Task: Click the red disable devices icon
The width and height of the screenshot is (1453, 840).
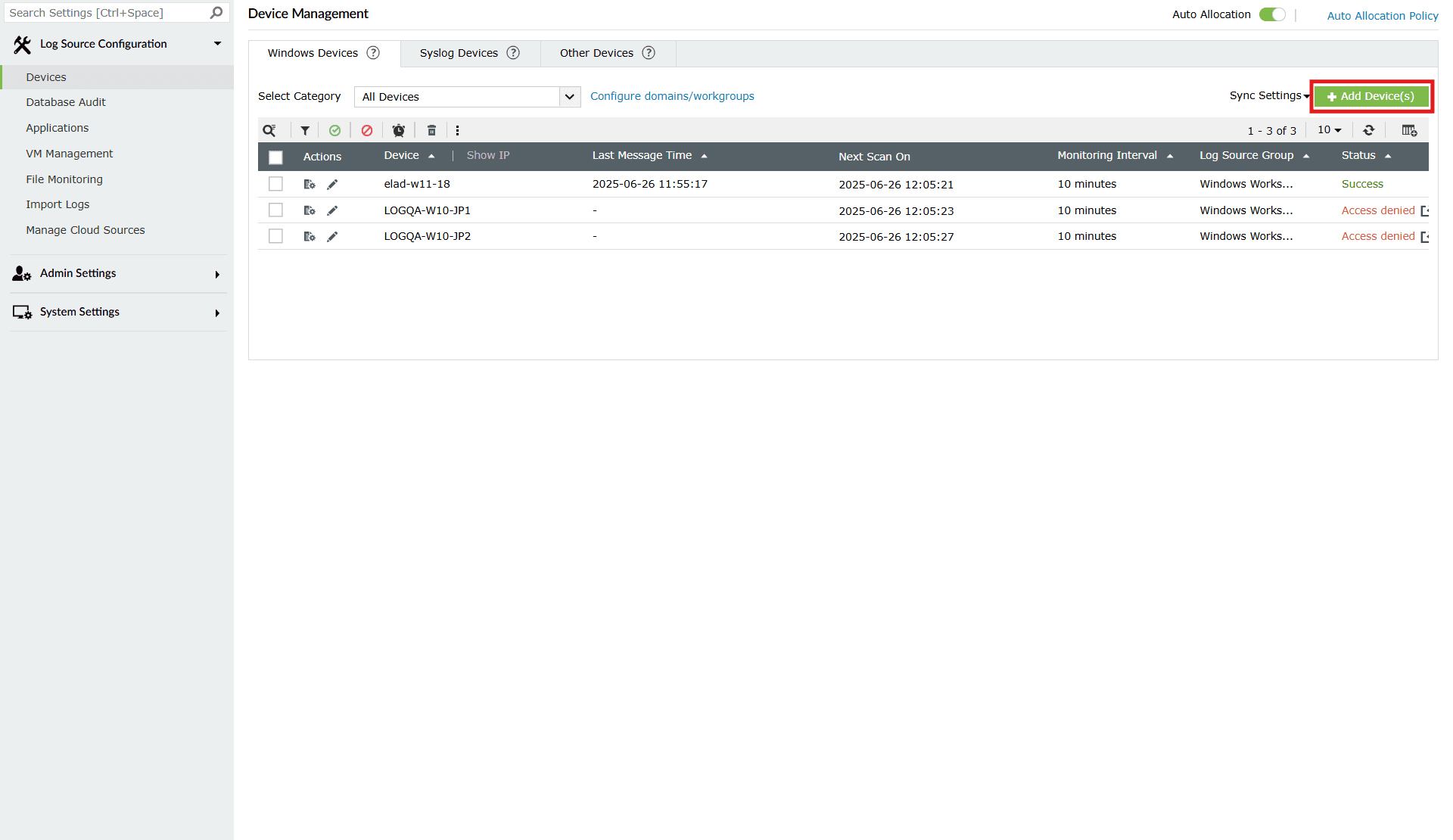Action: click(x=367, y=130)
